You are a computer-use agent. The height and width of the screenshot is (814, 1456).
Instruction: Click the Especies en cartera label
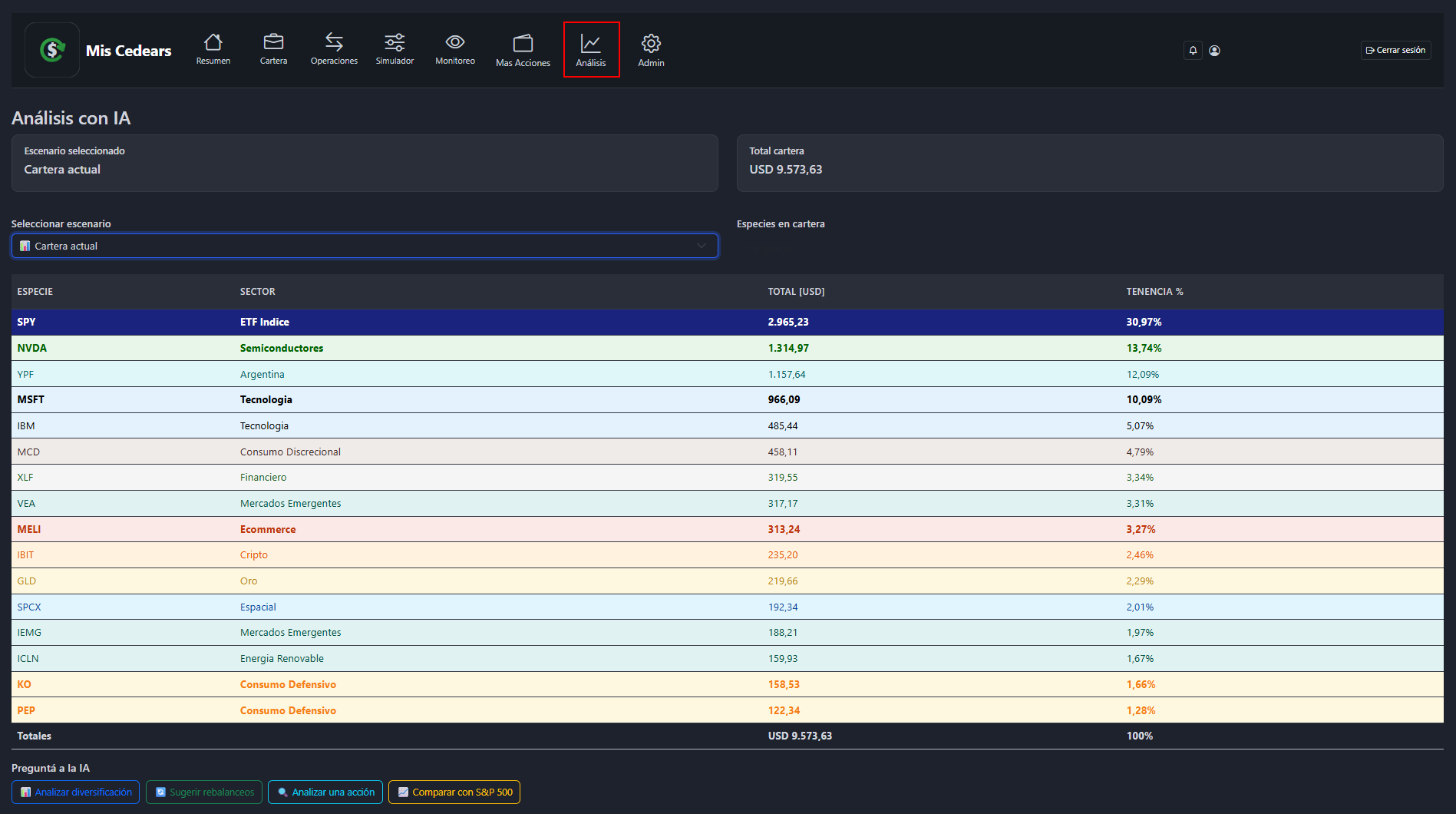pyautogui.click(x=781, y=223)
